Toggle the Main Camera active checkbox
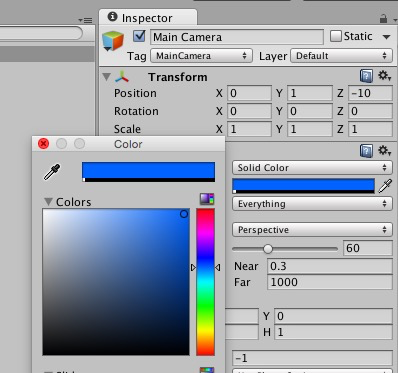The width and height of the screenshot is (398, 373). [139, 36]
